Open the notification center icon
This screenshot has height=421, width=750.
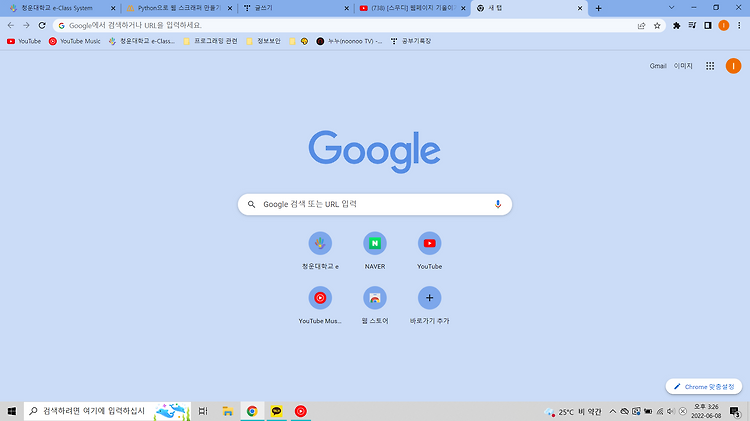point(735,411)
